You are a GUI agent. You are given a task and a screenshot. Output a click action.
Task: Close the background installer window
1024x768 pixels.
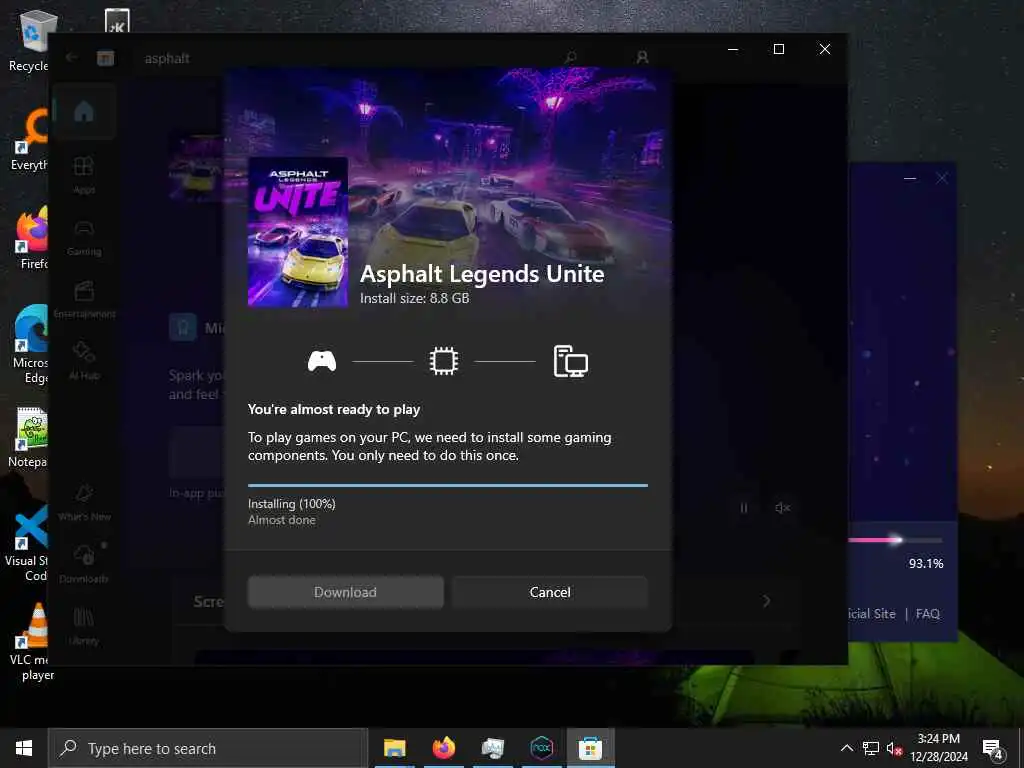coord(942,178)
